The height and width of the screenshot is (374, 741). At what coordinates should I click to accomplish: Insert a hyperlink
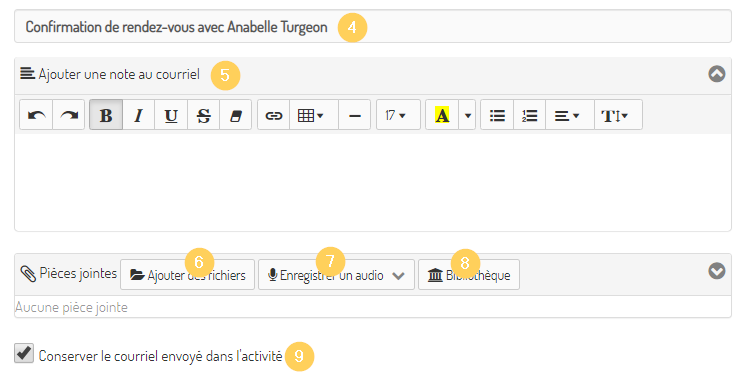point(274,115)
